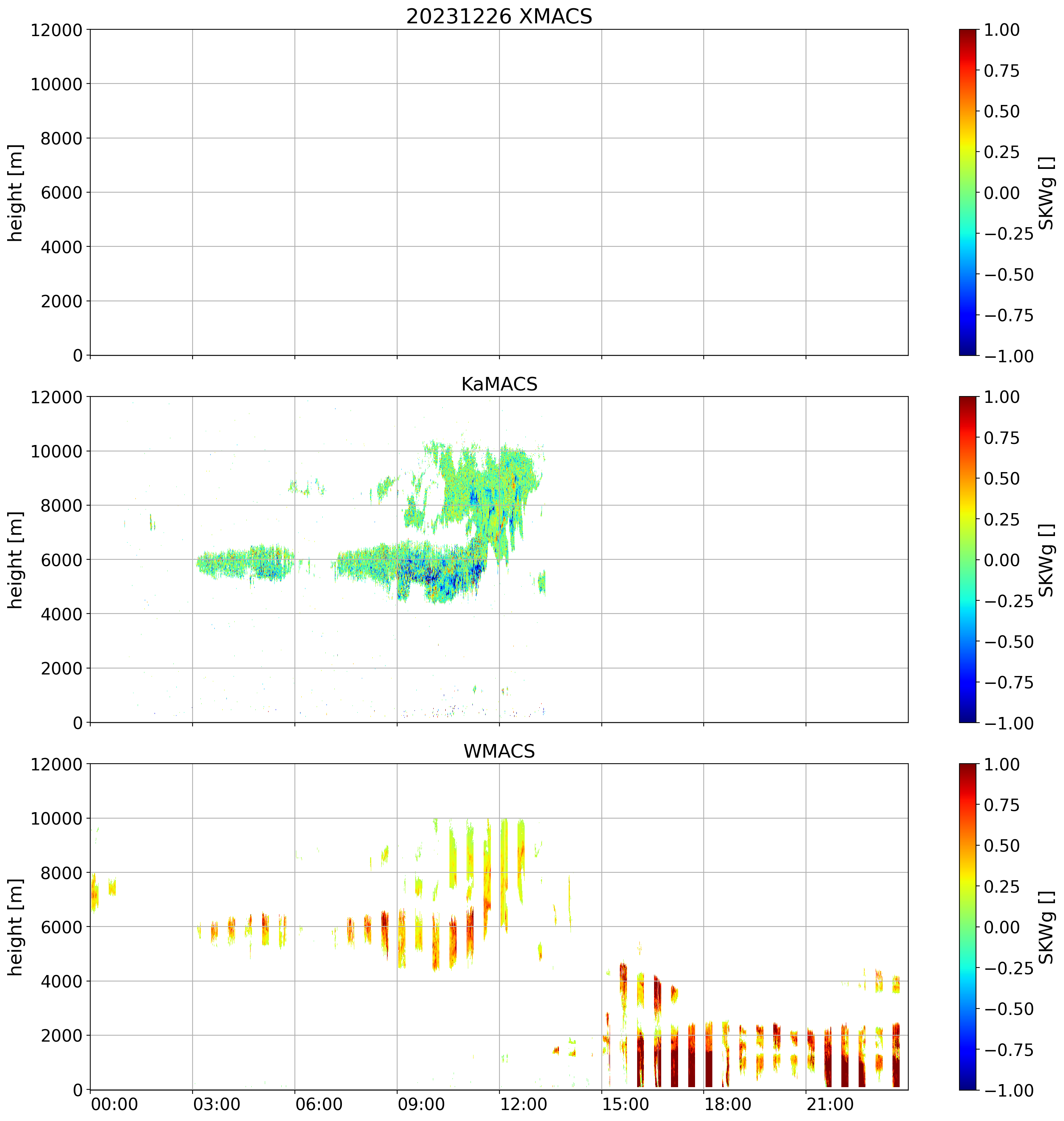The height and width of the screenshot is (1121, 1064).
Task: Click the 15:00 time axis label
Action: pos(625,1104)
